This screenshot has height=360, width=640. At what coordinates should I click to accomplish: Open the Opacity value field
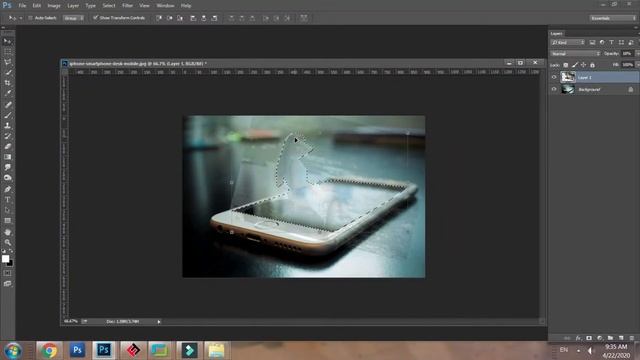pyautogui.click(x=627, y=53)
